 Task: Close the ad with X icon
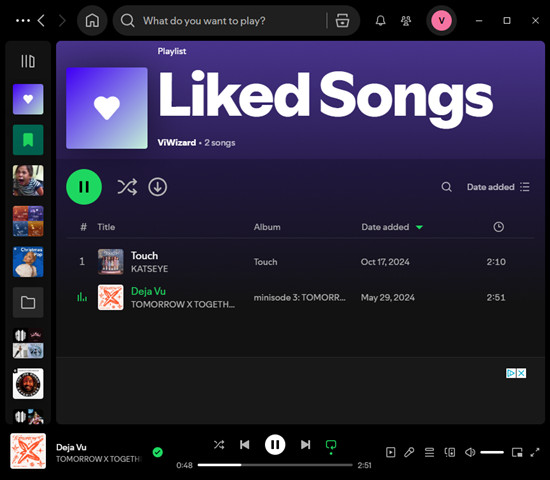tap(521, 373)
